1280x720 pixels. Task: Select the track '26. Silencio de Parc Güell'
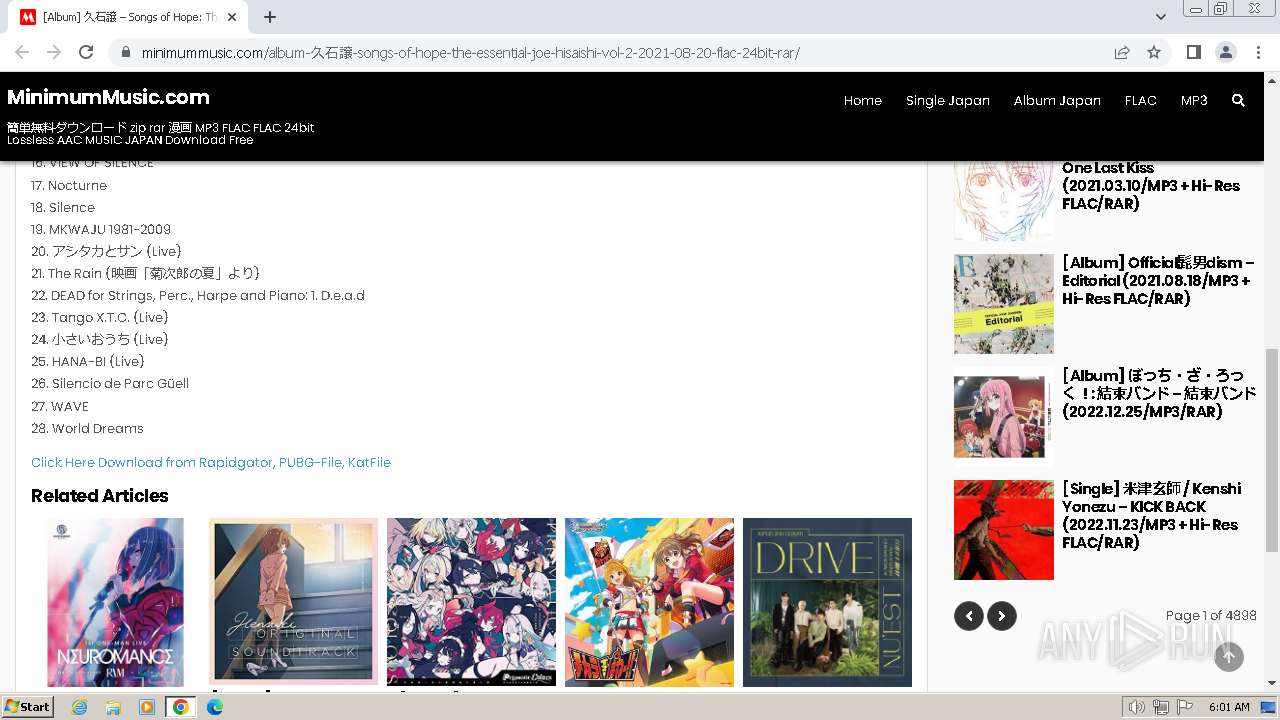point(110,383)
